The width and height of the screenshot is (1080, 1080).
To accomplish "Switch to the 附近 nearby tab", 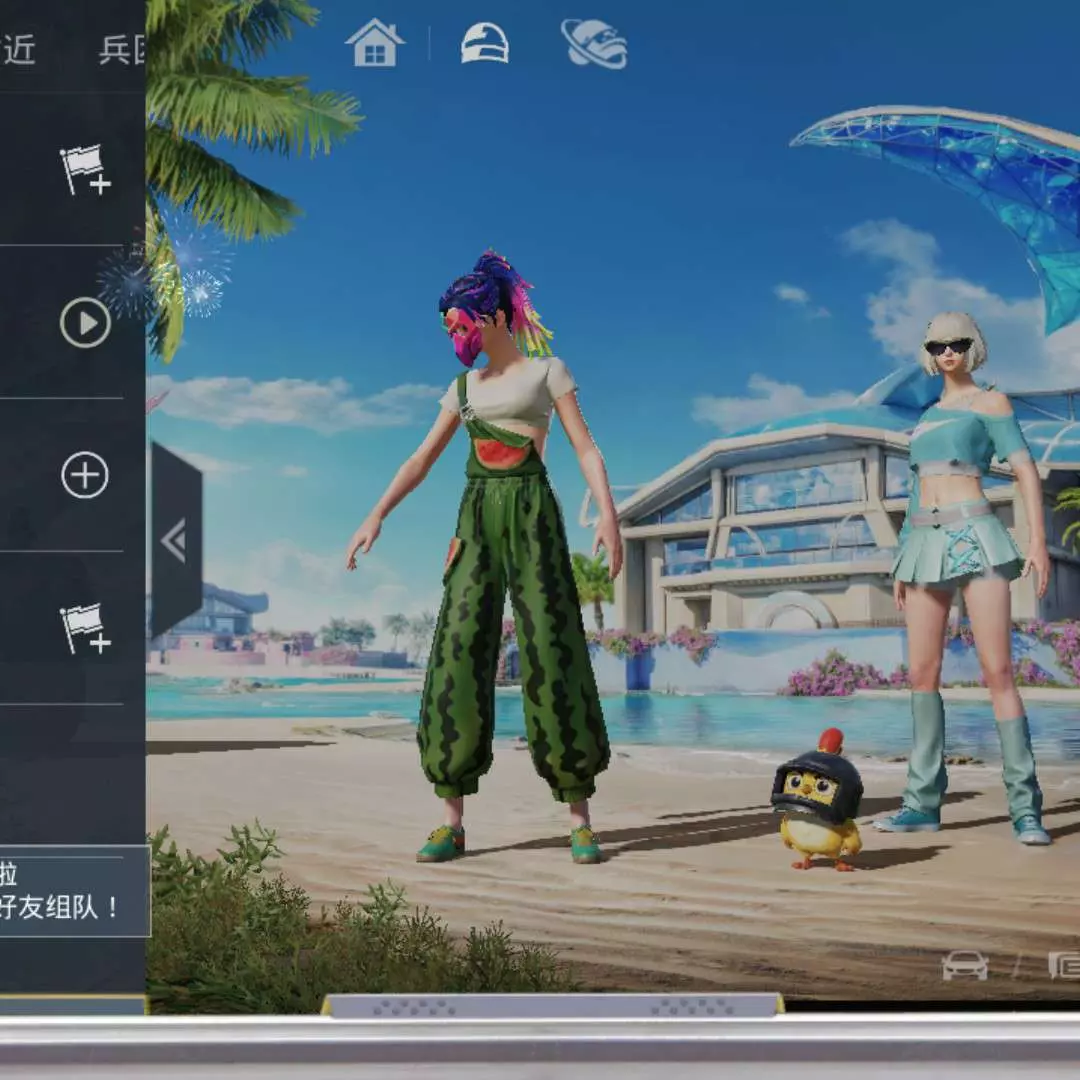I will (18, 49).
